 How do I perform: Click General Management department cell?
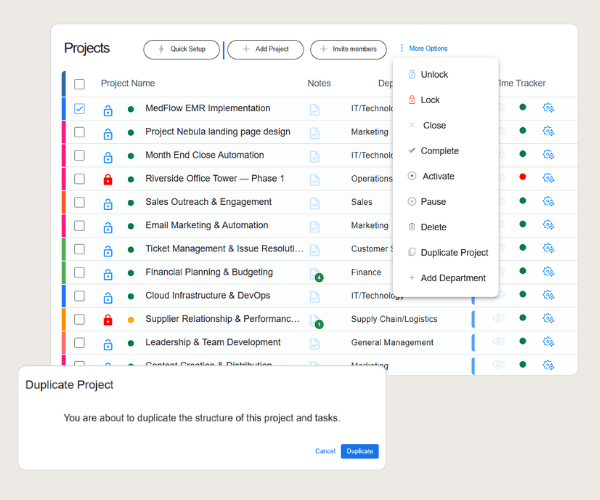click(392, 342)
